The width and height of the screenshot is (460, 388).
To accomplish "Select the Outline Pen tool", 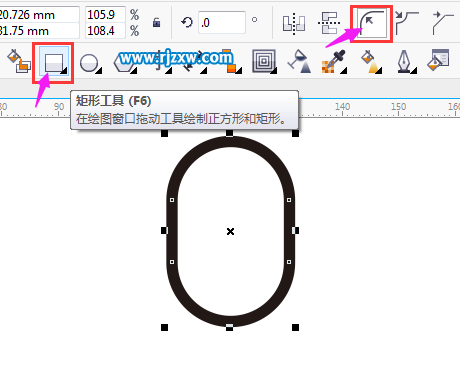I will pyautogui.click(x=405, y=61).
